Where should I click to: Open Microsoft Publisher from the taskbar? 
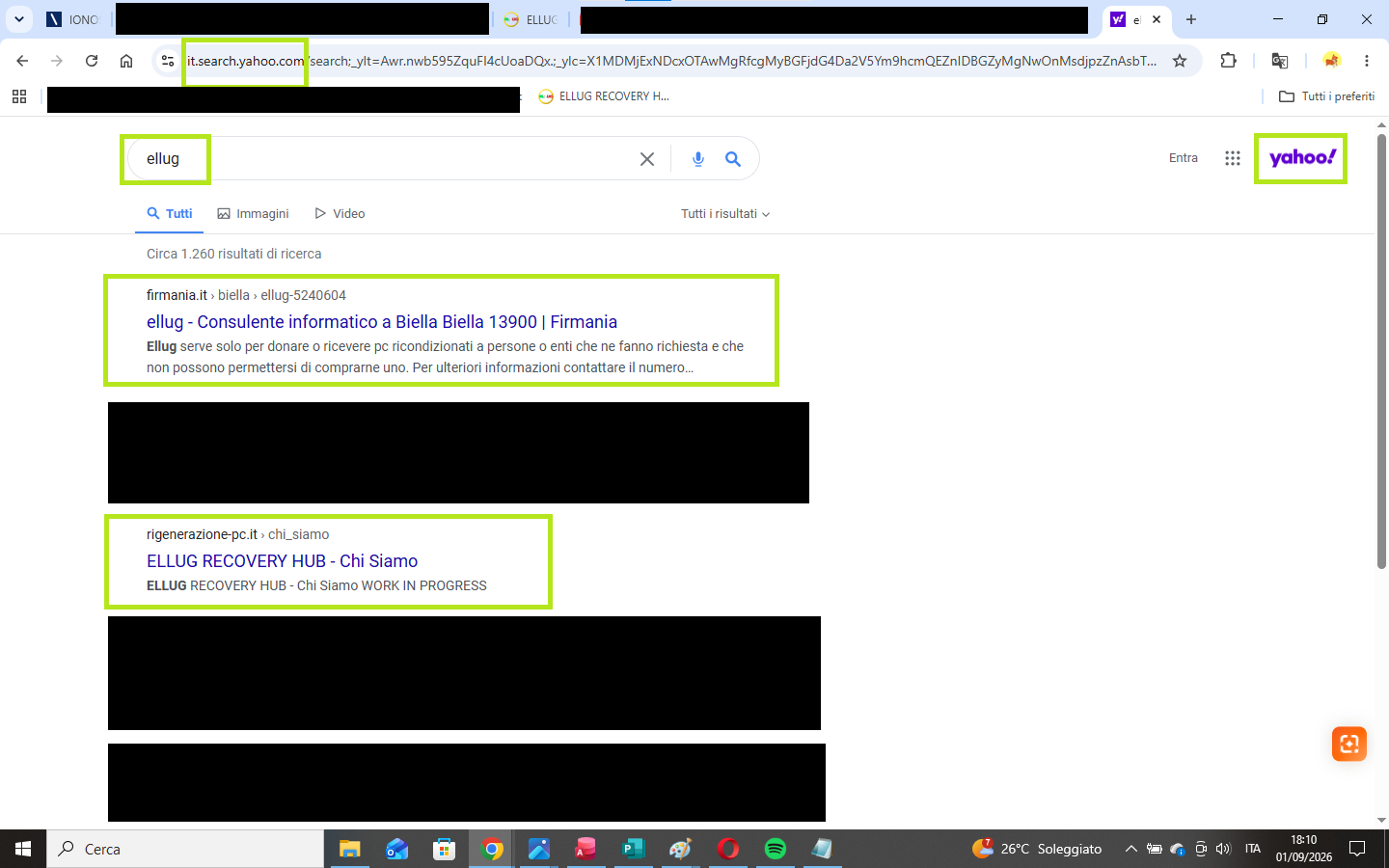pos(634,849)
